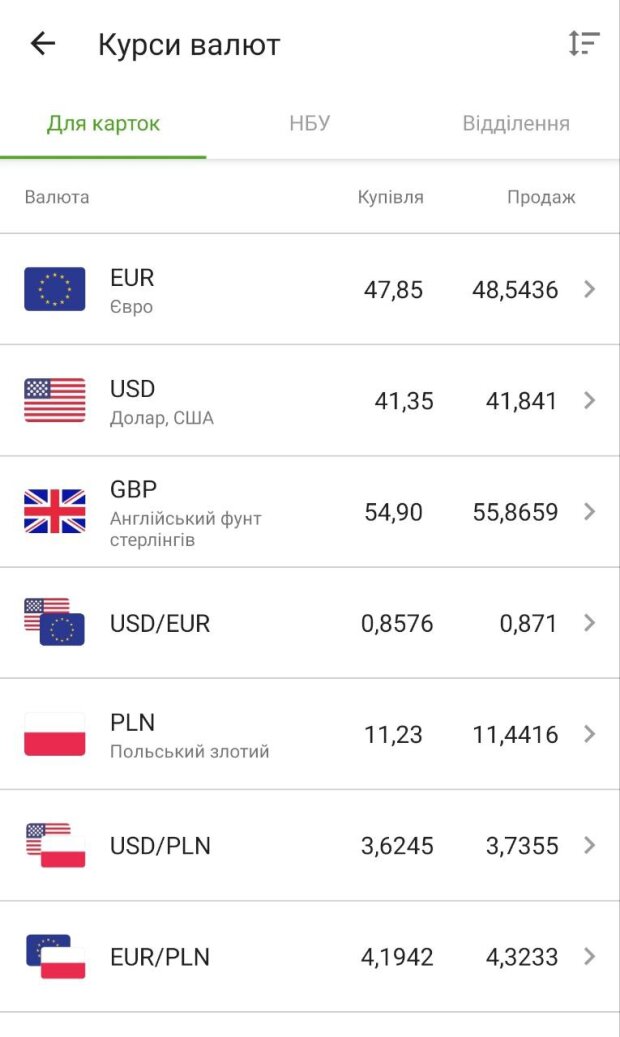Tap the EUR/PLN combined flags icon
The width and height of the screenshot is (620, 1037).
(x=55, y=956)
